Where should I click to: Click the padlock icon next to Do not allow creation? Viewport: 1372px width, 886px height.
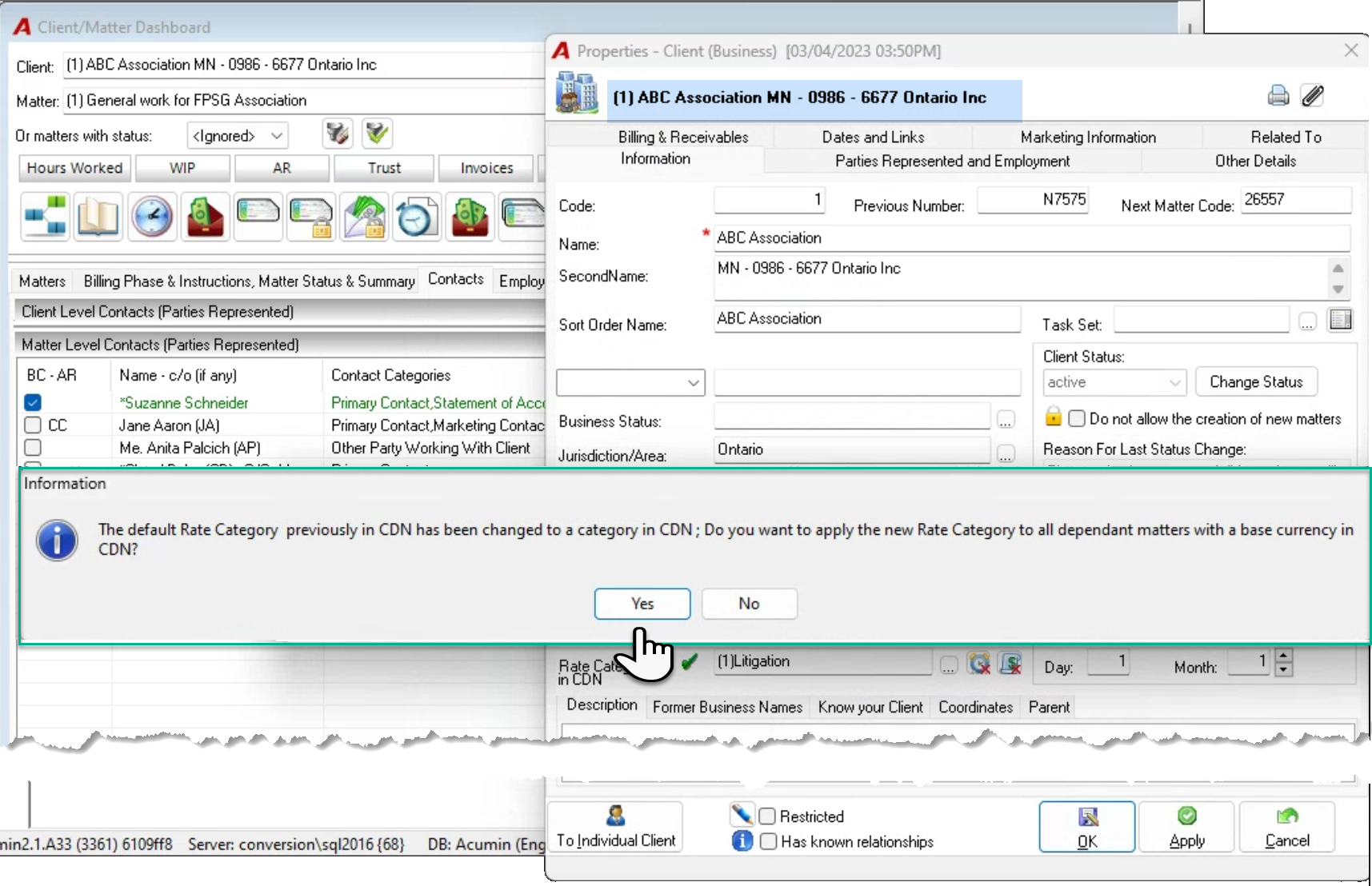tap(1054, 417)
